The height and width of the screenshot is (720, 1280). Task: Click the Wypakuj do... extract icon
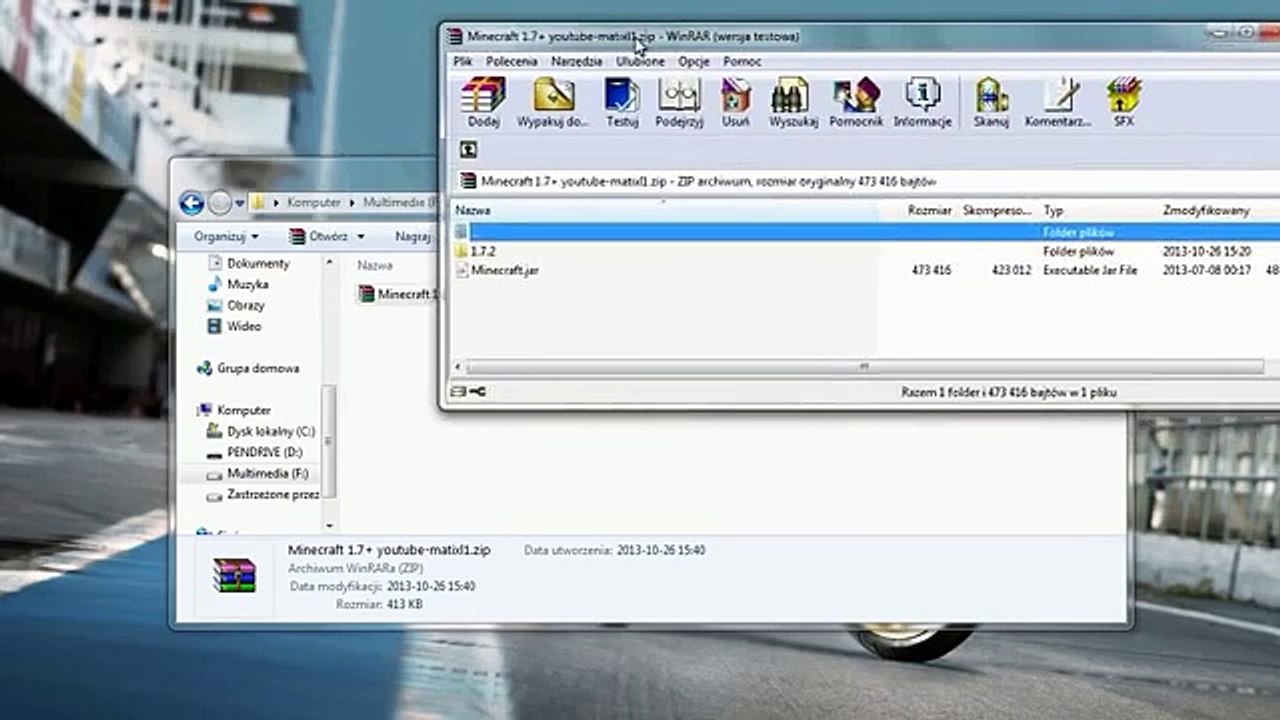click(x=553, y=102)
